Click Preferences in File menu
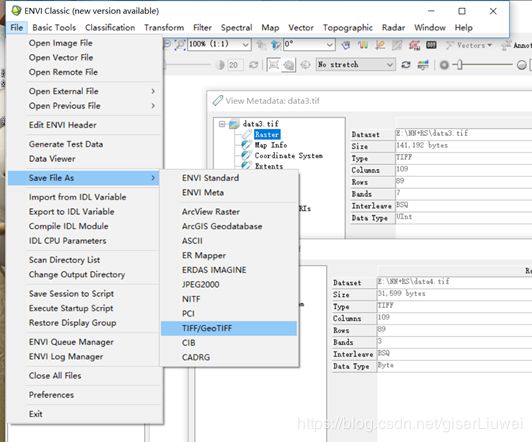This screenshot has height=442, width=532. 84,395
